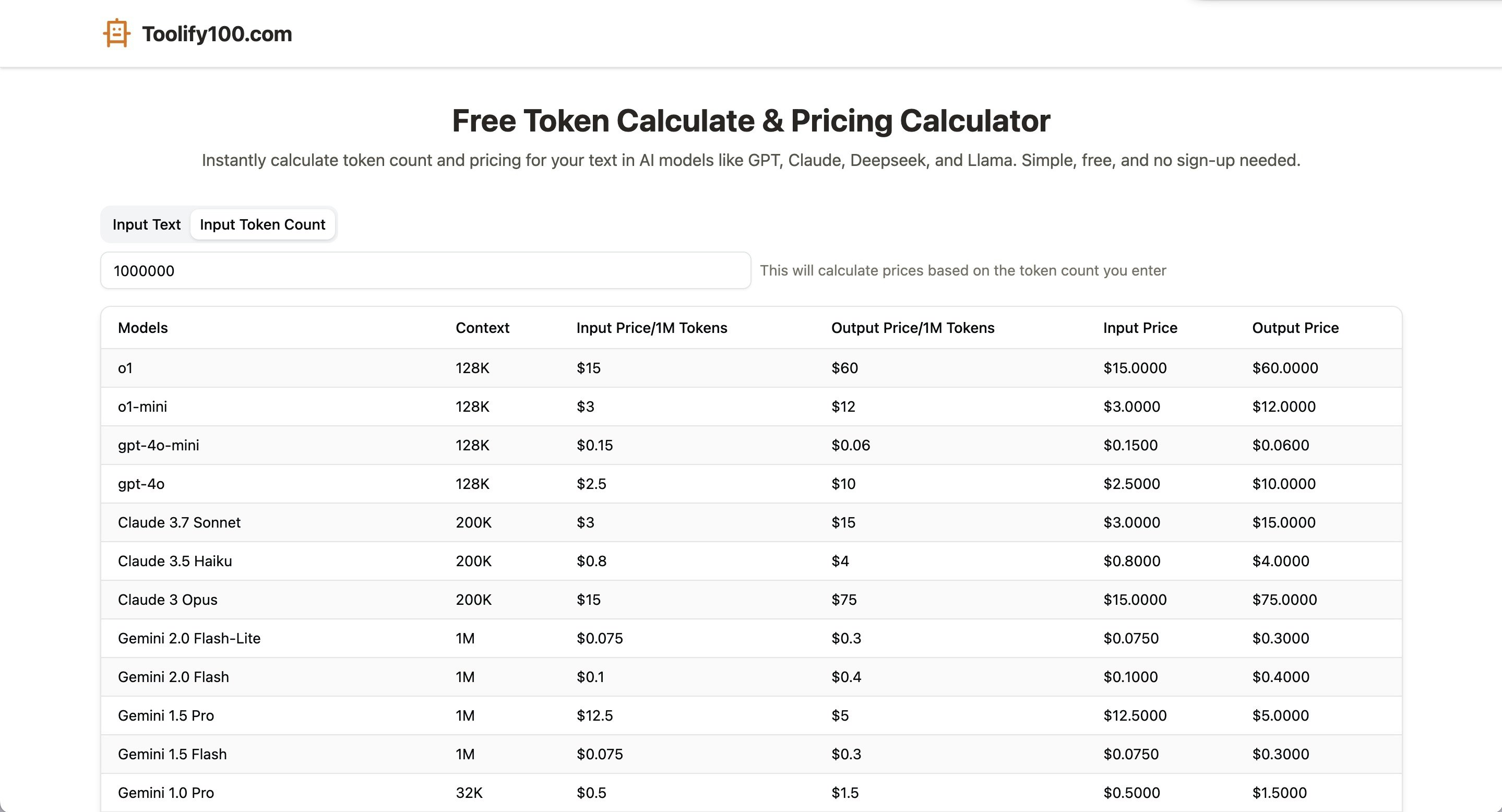Image resolution: width=1502 pixels, height=812 pixels.
Task: Select the o1 model row
Action: tap(125, 368)
